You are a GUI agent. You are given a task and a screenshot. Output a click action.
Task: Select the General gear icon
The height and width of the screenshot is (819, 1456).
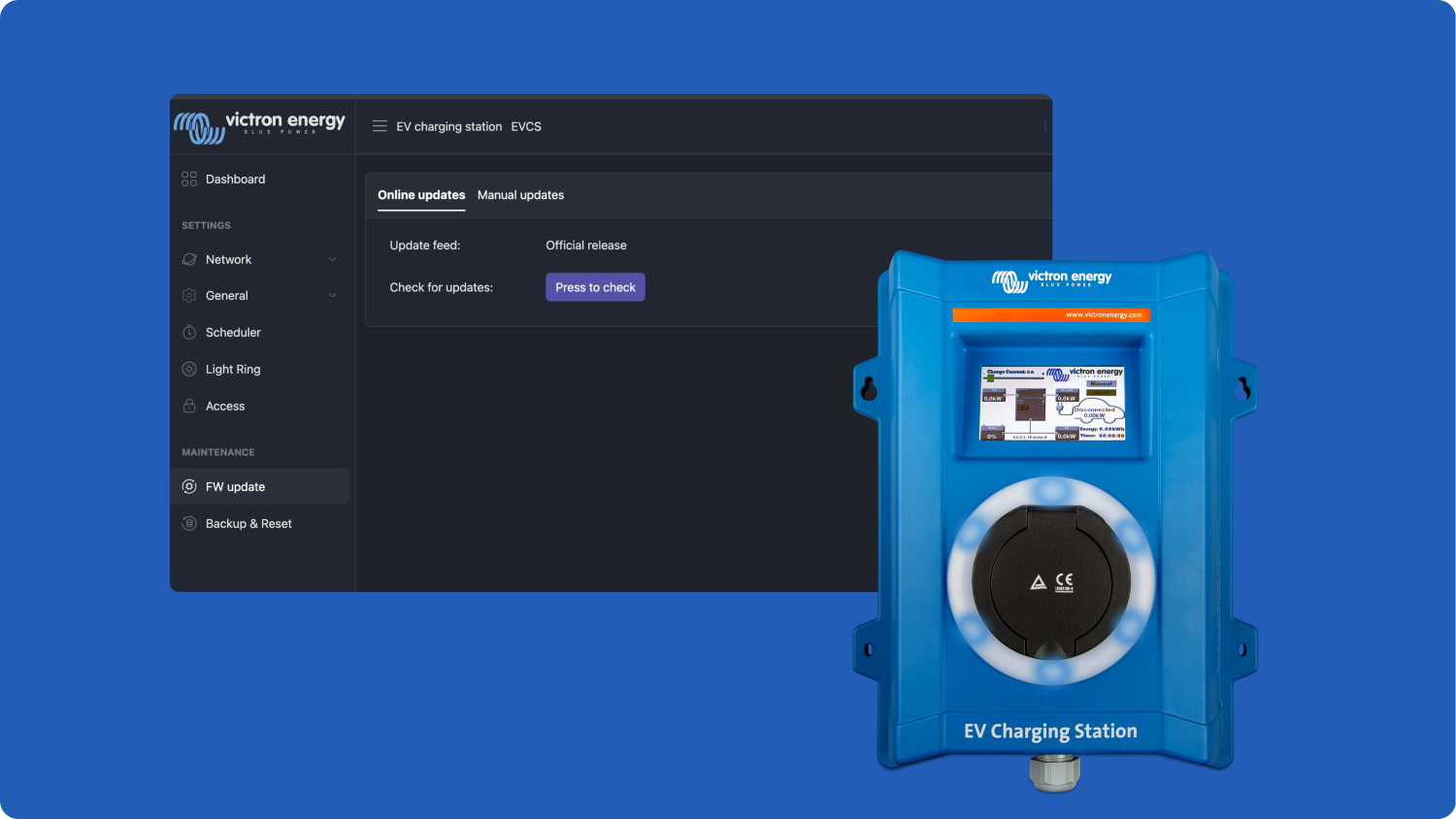point(189,296)
